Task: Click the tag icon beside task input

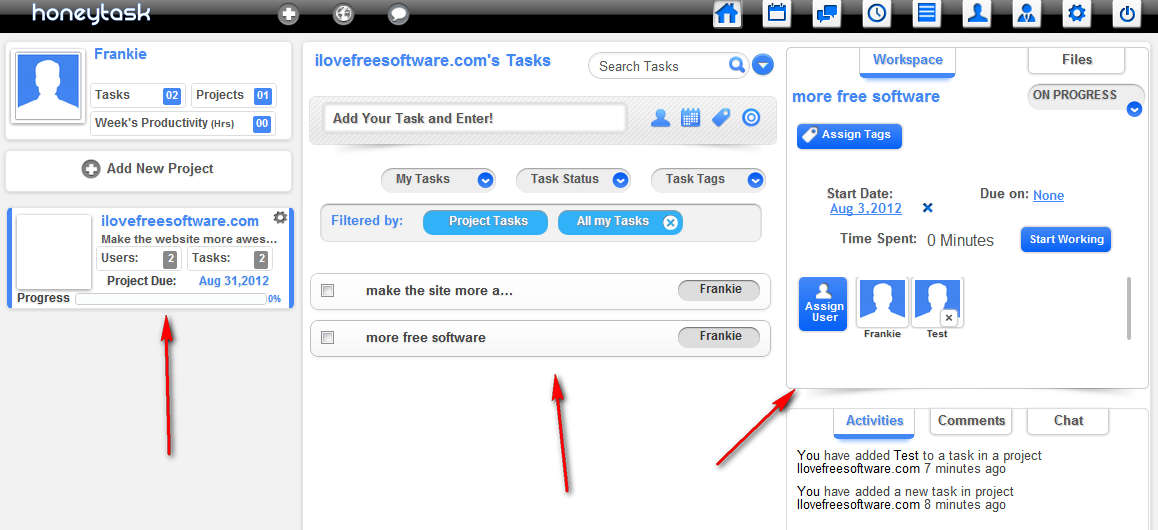Action: click(721, 117)
